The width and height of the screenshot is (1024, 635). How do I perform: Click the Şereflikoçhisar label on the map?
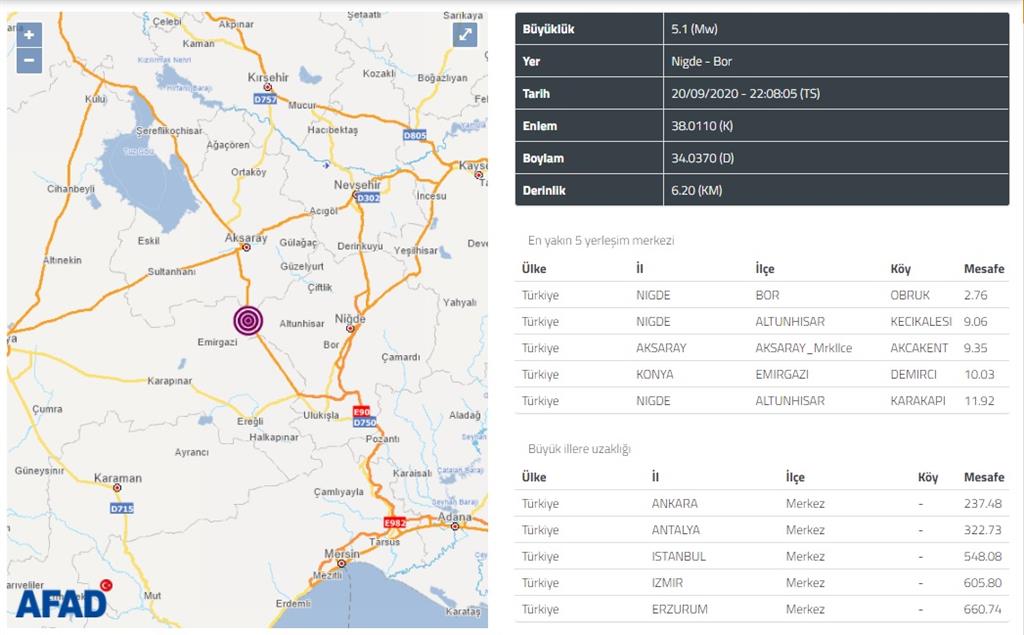[x=169, y=131]
